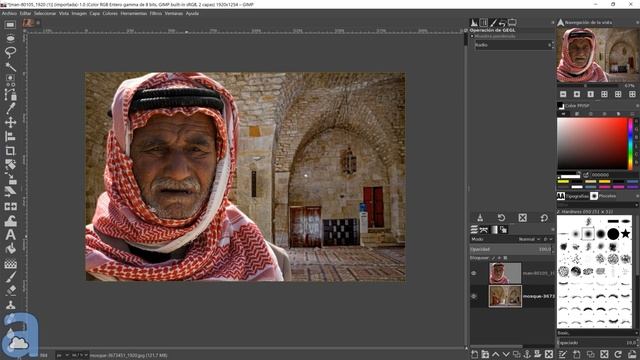Restore tool preset icon in tool options
This screenshot has width=640, height=360.
[x=501, y=218]
